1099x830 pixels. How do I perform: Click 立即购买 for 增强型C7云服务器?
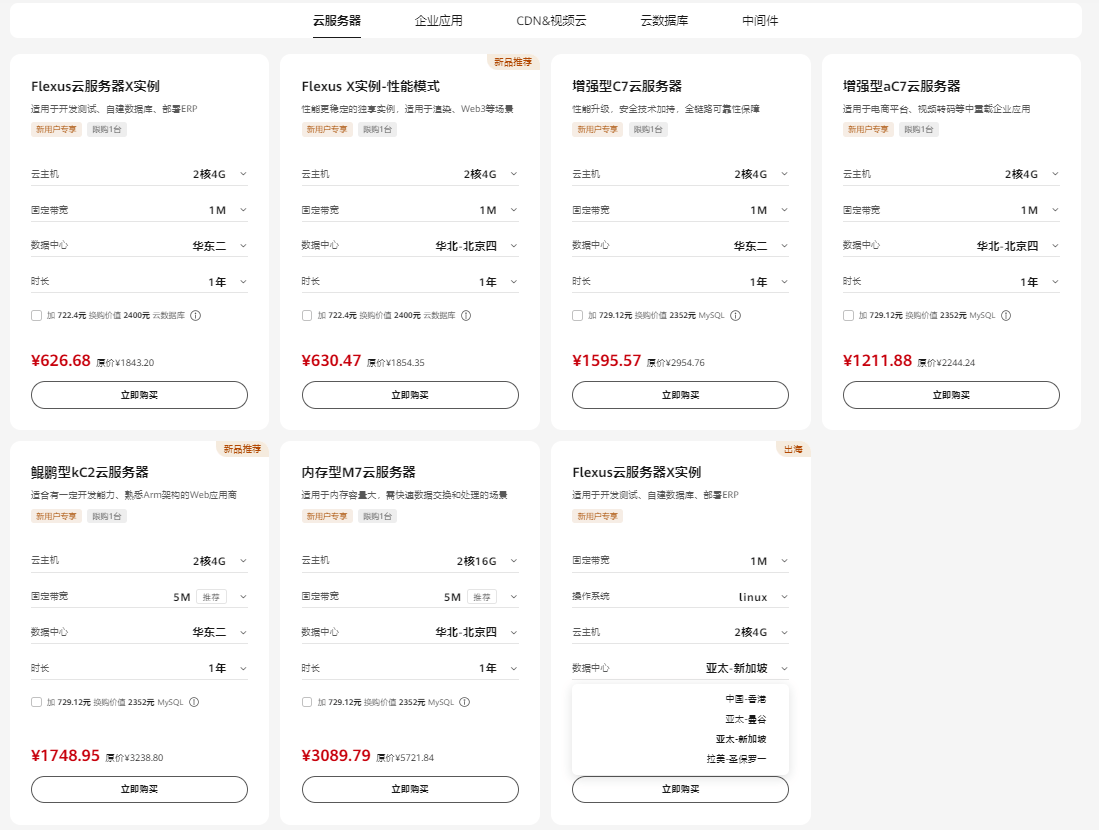point(680,395)
